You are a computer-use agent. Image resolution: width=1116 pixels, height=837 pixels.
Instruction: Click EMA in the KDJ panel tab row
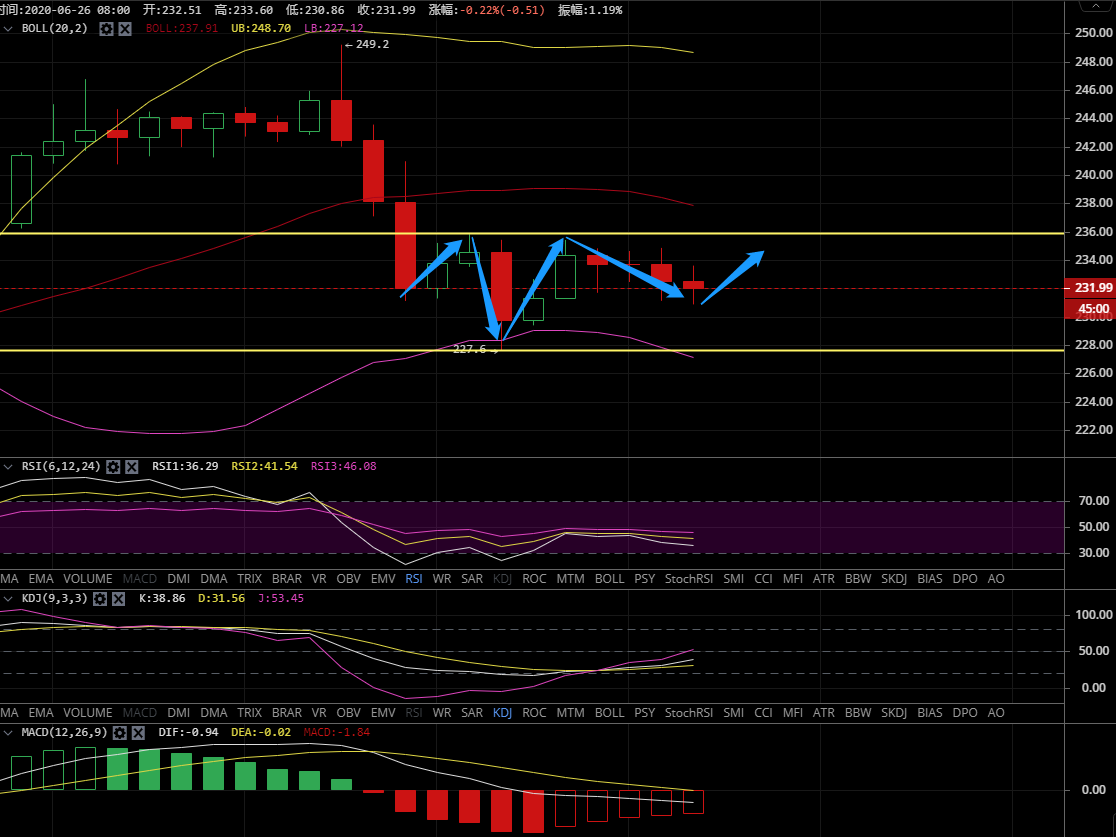point(41,713)
